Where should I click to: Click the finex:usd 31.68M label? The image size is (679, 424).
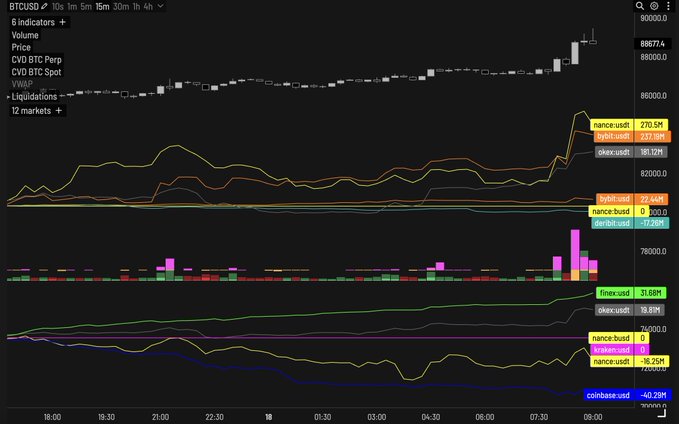click(x=631, y=293)
